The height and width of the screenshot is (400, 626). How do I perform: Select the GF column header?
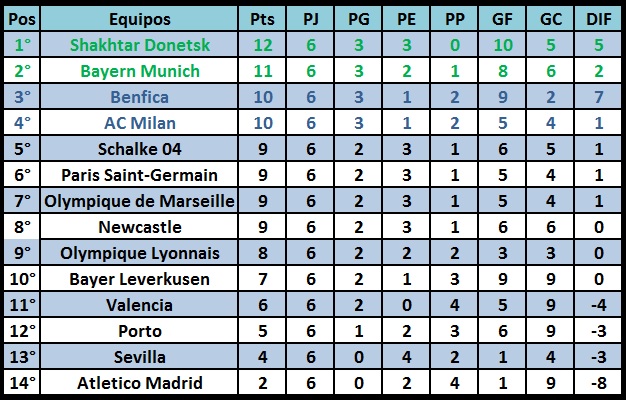(502, 19)
